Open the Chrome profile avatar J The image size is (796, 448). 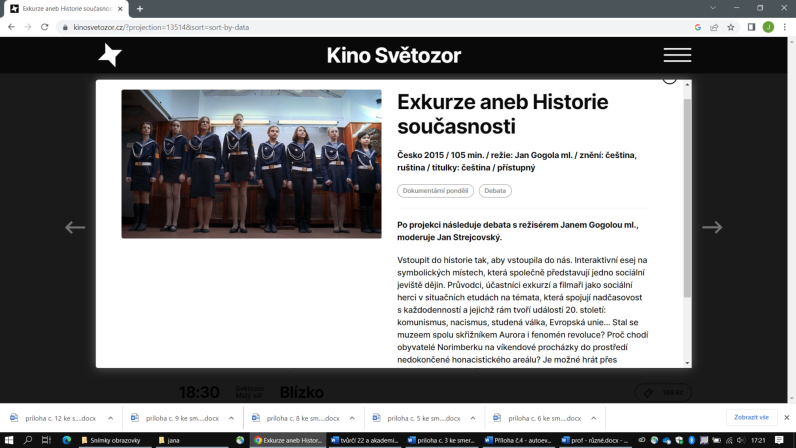pyautogui.click(x=768, y=27)
